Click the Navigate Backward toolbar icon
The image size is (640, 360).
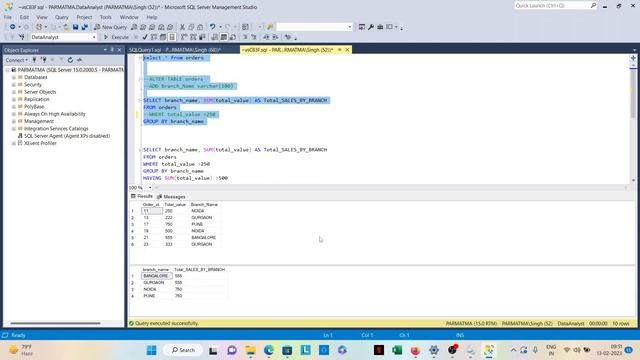tap(13, 27)
